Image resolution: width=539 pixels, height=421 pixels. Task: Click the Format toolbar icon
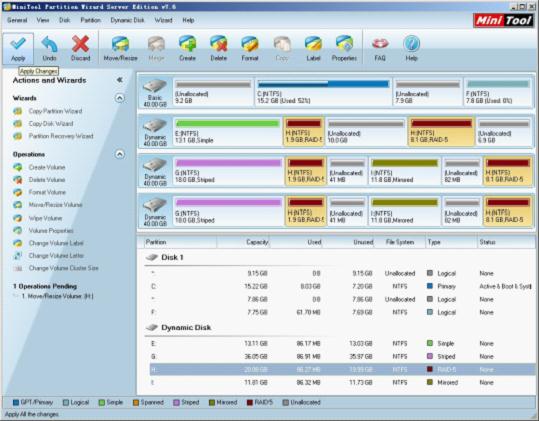click(x=250, y=44)
